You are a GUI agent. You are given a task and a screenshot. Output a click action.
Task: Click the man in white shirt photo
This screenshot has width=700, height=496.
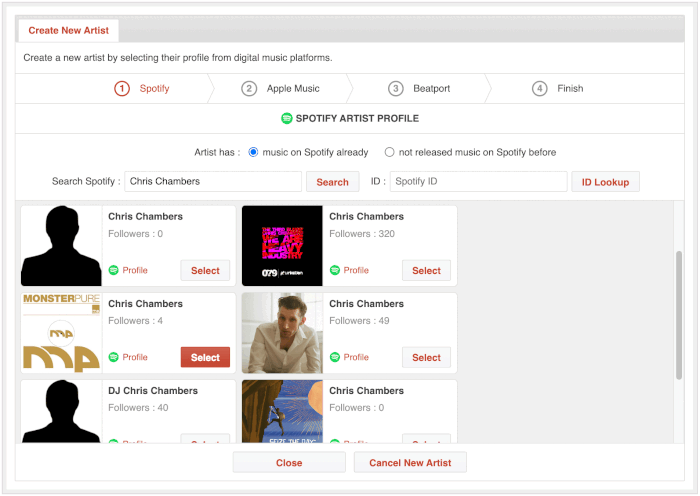point(282,333)
